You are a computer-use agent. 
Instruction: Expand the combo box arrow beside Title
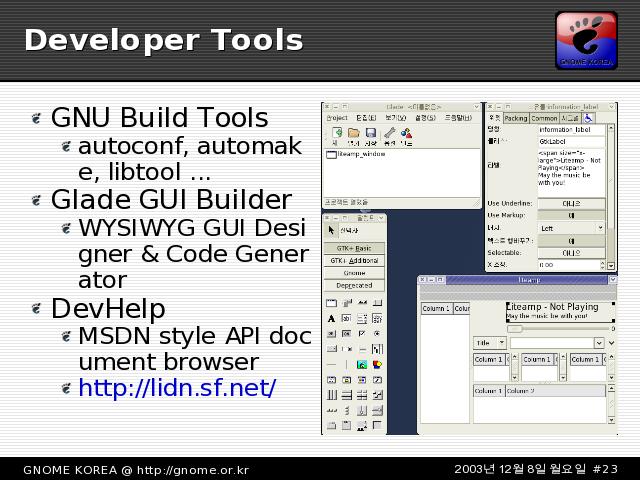[x=600, y=343]
